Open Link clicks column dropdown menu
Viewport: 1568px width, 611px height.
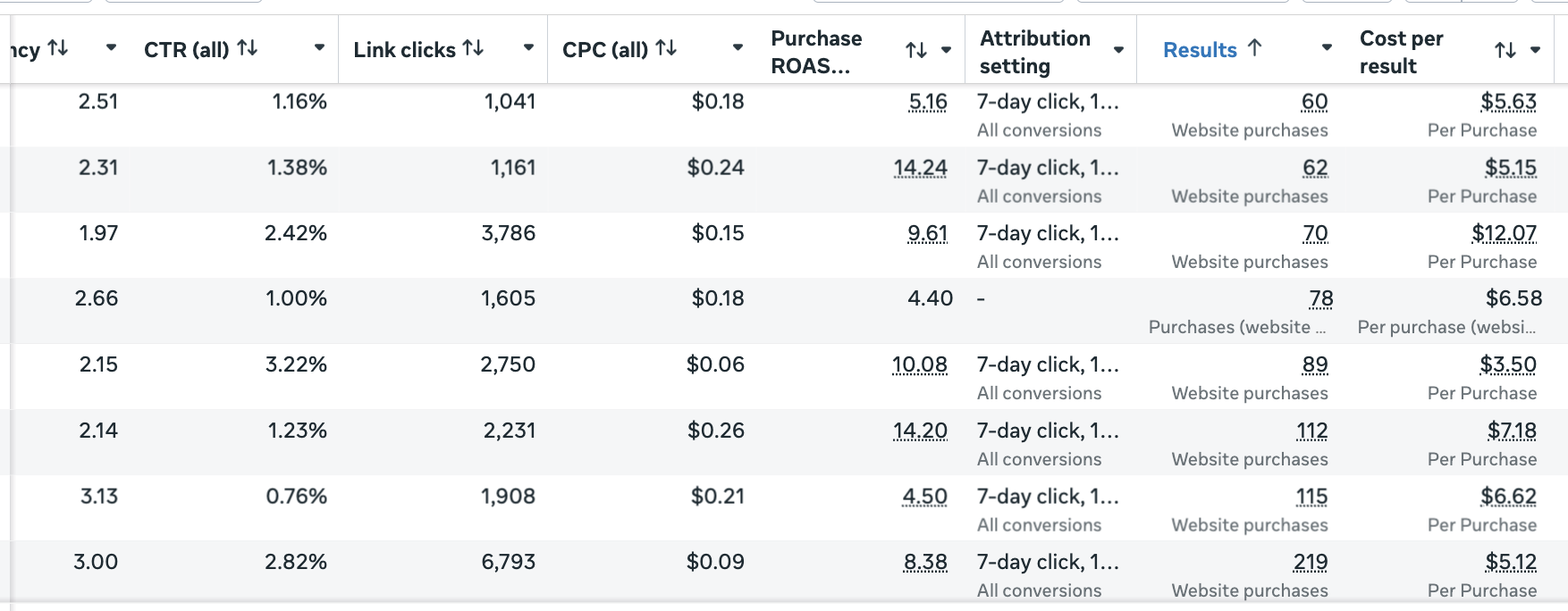[528, 48]
